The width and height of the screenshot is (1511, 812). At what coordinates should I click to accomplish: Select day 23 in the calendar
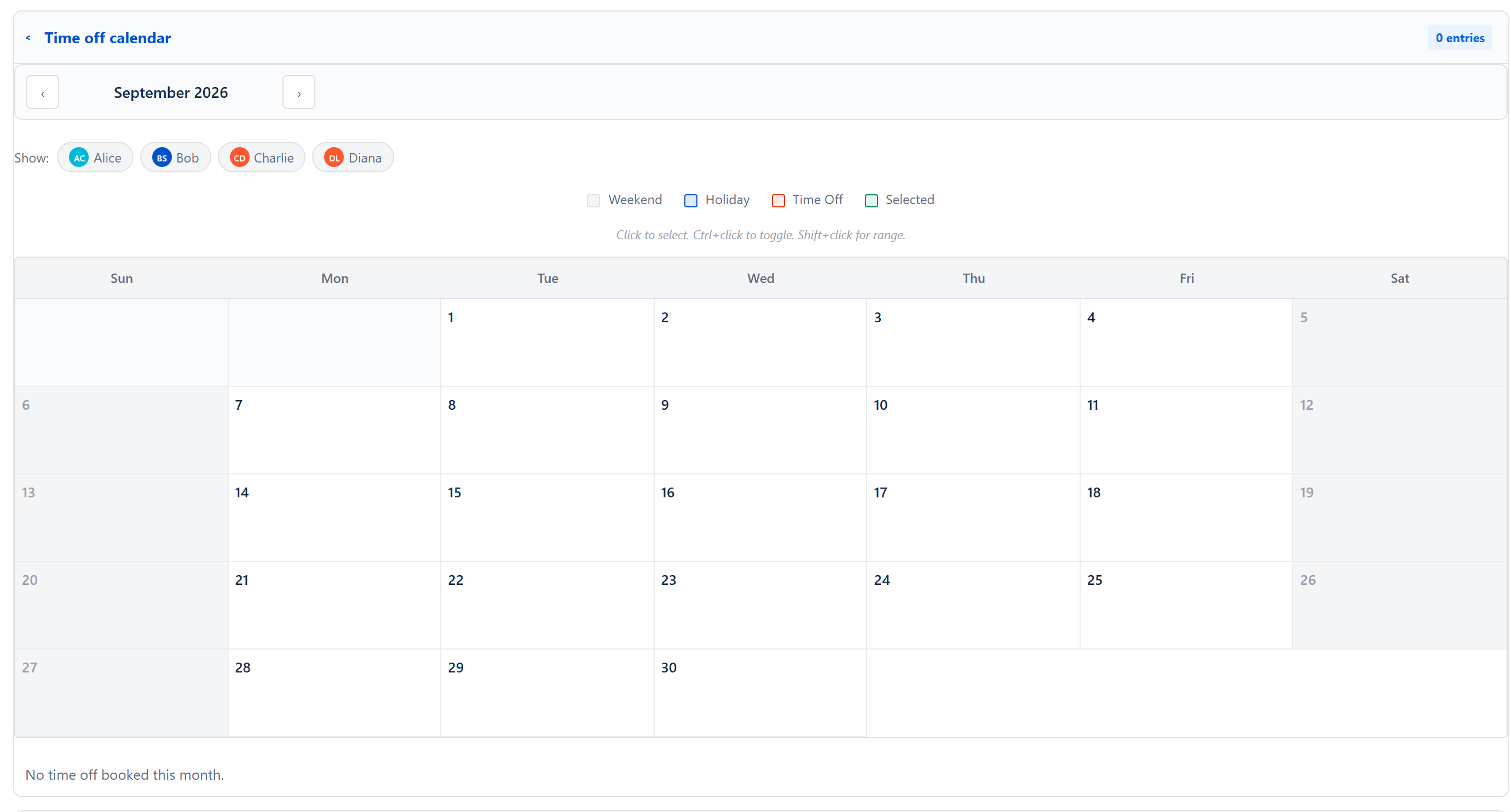[760, 605]
